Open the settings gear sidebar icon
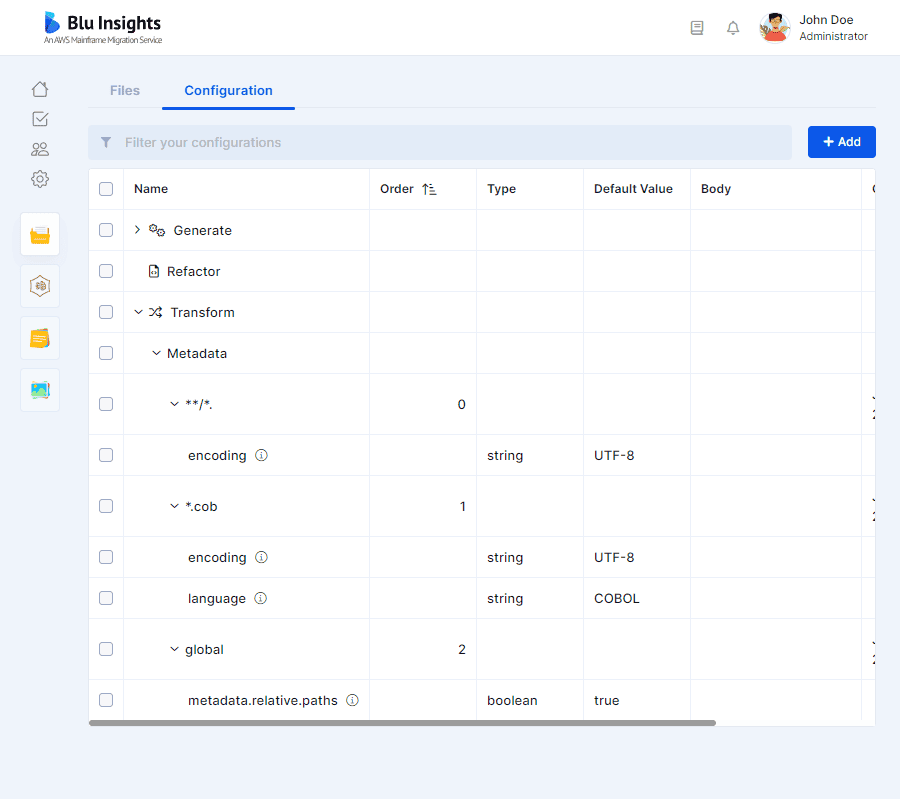900x799 pixels. (40, 179)
